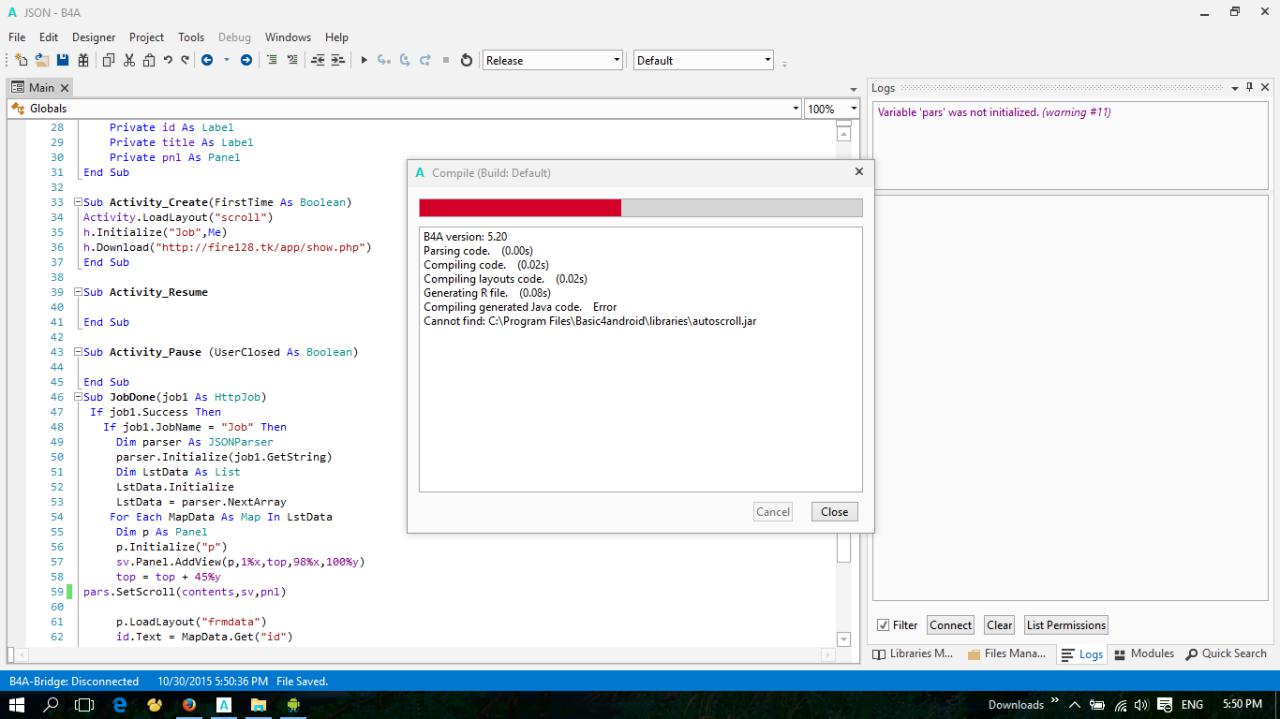Close the Compile dialog with Close button
This screenshot has height=719, width=1280.
click(834, 511)
